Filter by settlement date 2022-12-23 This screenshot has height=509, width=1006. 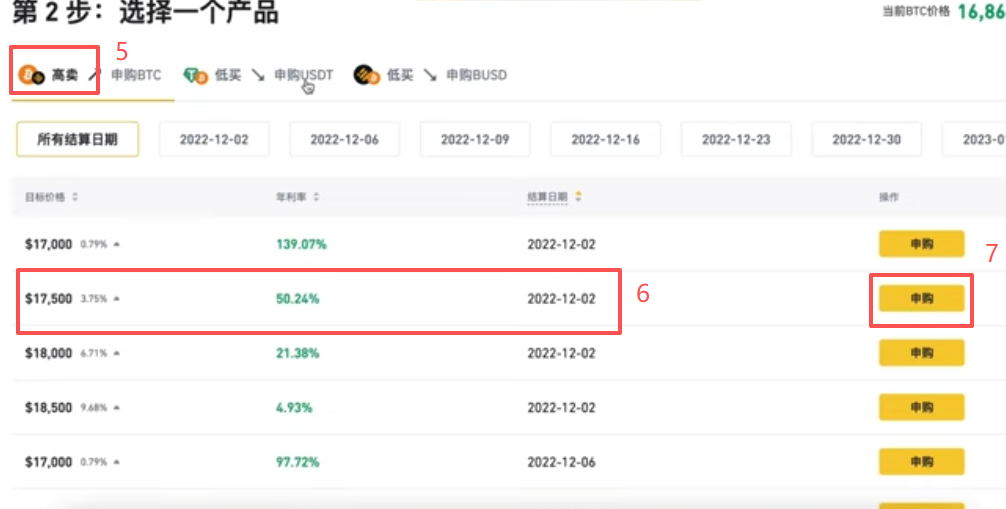coord(737,139)
